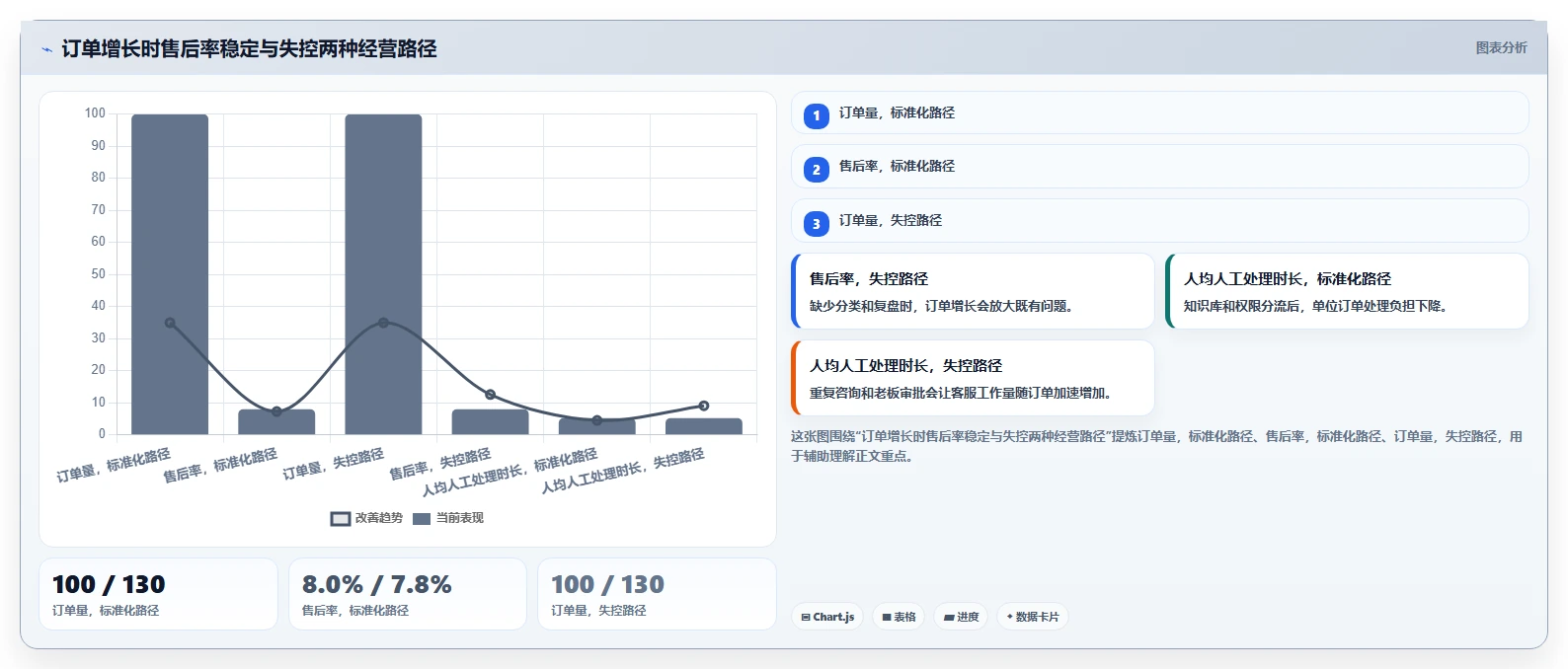This screenshot has width=1568, height=669.
Task: Open the 售后率，失控路径 card
Action: [x=973, y=291]
